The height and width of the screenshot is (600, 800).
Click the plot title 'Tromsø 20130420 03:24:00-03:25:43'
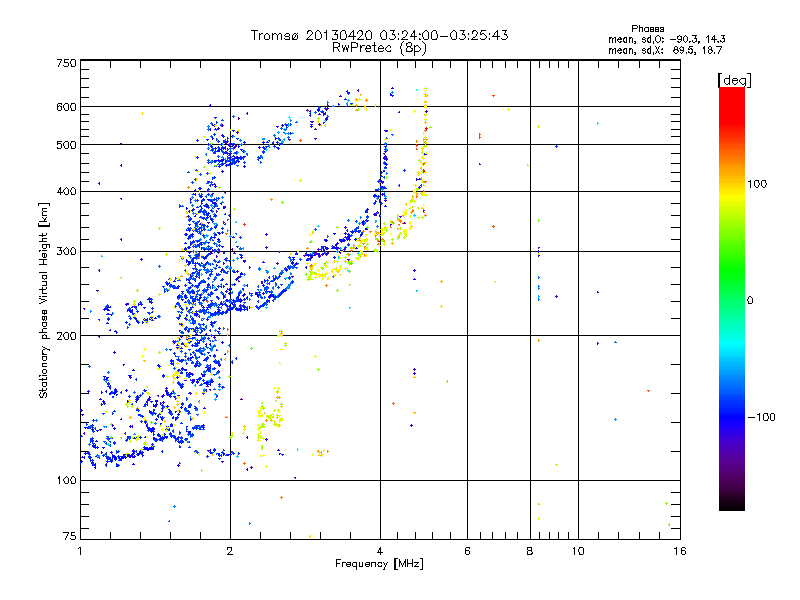point(379,35)
